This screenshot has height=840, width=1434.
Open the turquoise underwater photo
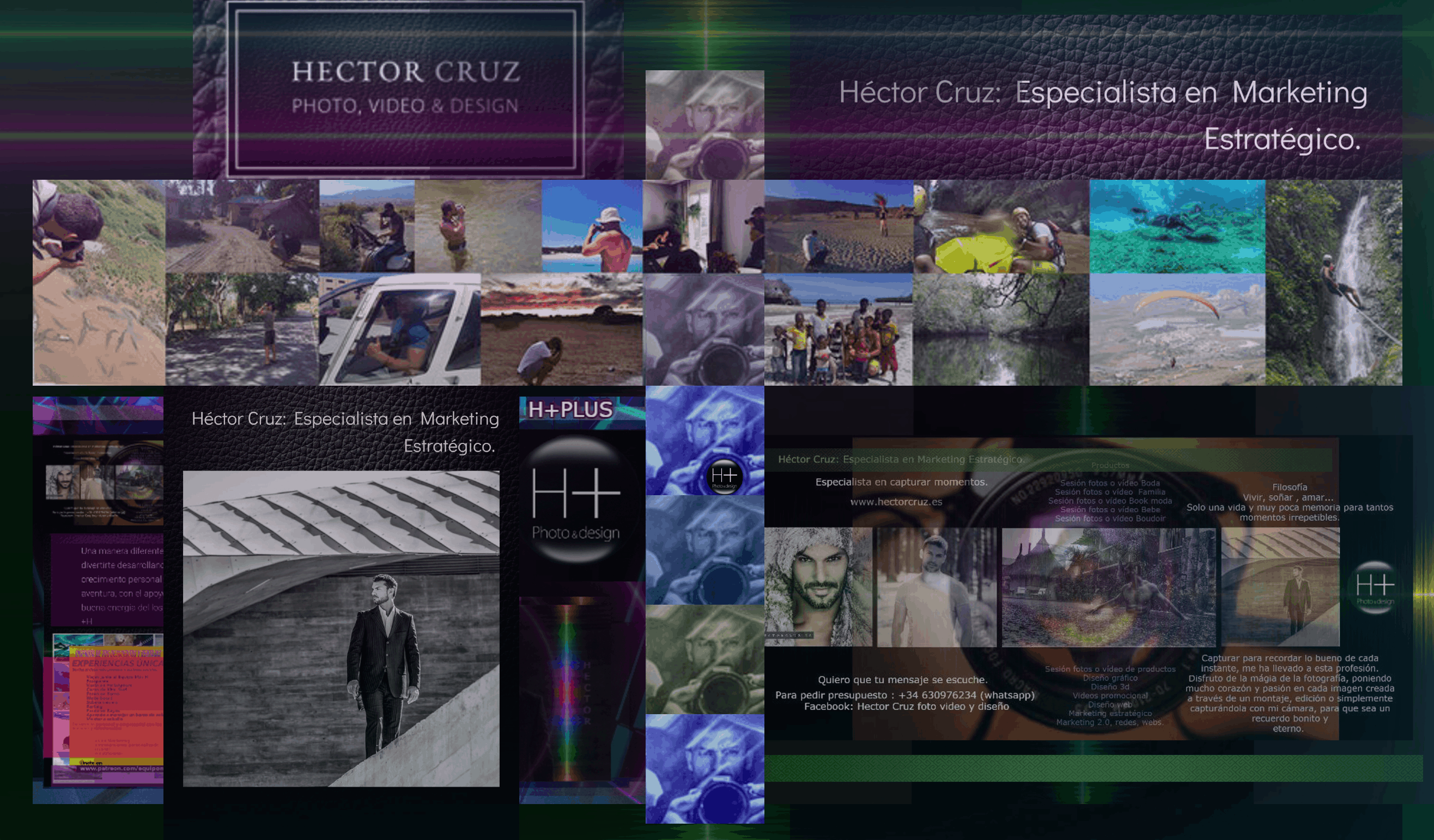[x=1177, y=227]
